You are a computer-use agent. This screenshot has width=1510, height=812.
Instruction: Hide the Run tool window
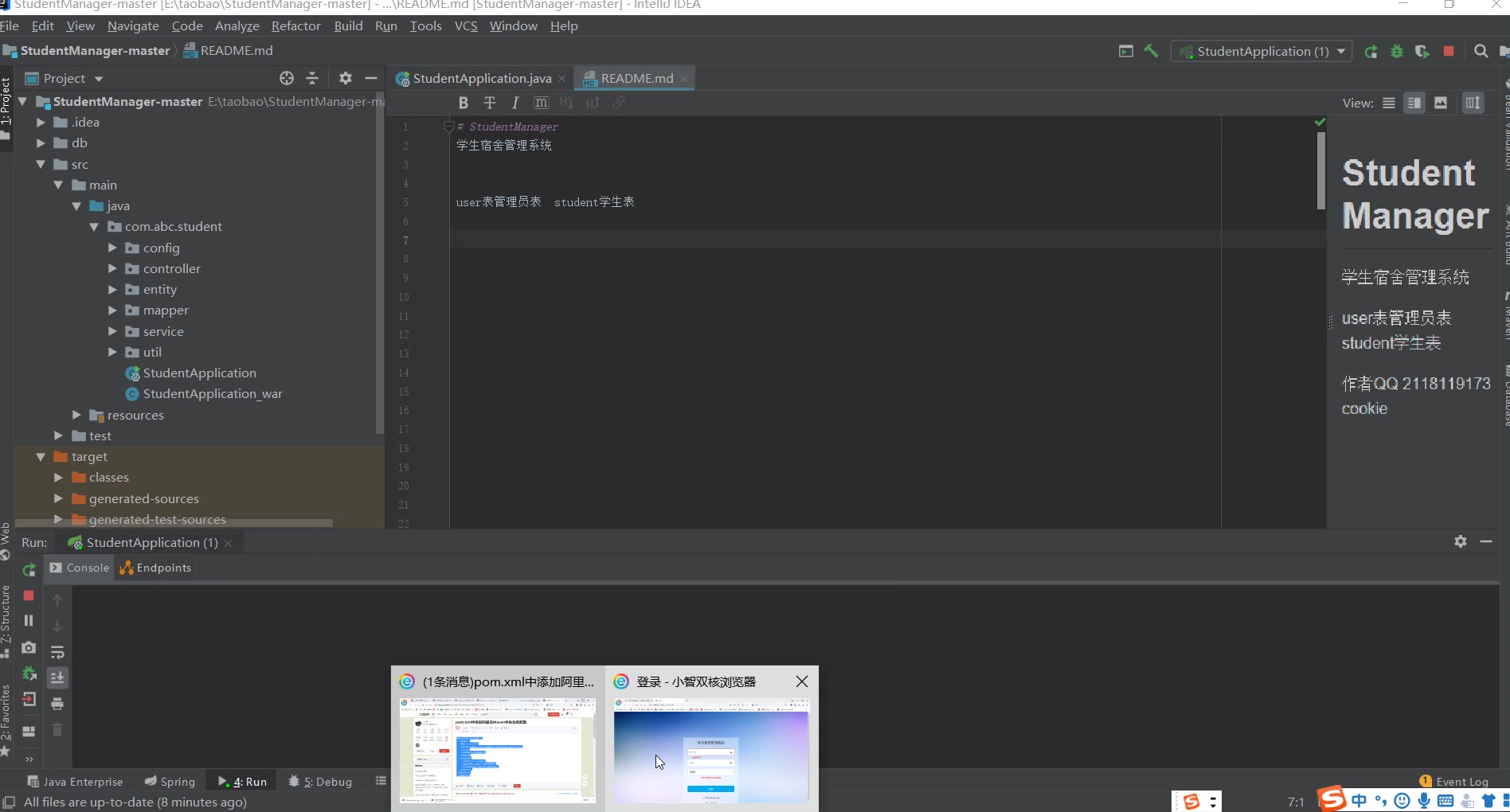[1486, 541]
